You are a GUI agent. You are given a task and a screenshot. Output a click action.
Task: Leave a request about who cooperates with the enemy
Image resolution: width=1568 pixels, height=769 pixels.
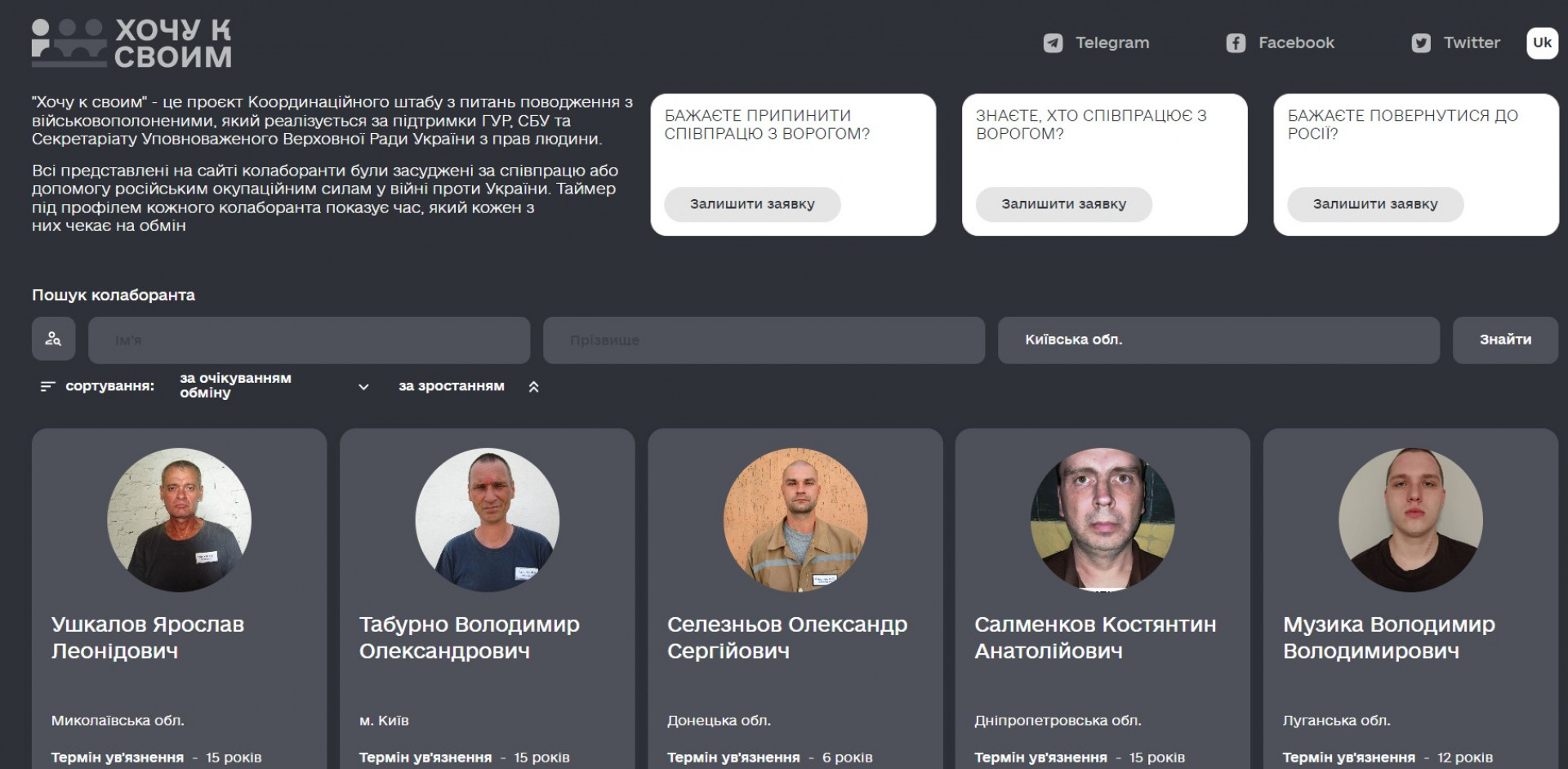(1064, 204)
